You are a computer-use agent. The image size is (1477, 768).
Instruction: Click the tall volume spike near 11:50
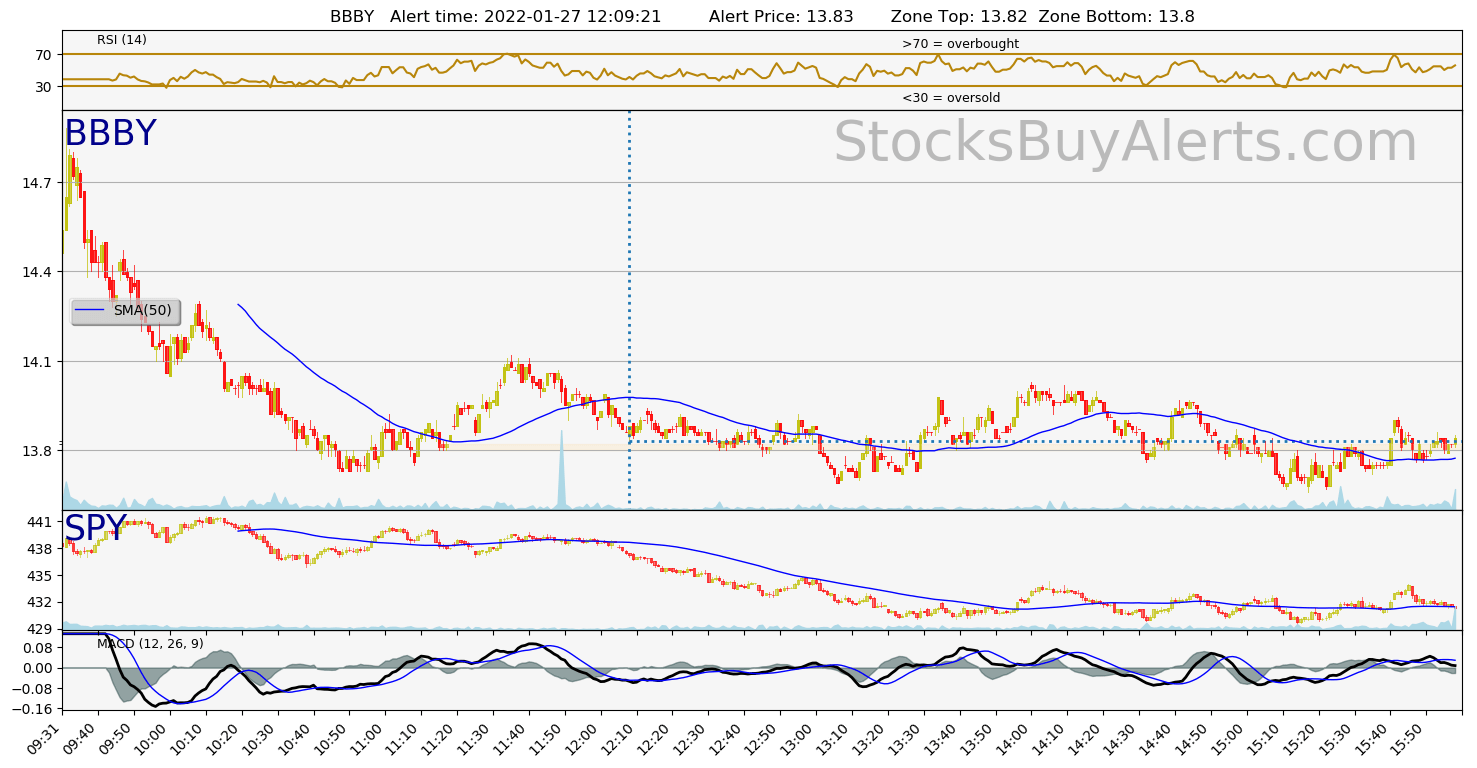point(561,468)
